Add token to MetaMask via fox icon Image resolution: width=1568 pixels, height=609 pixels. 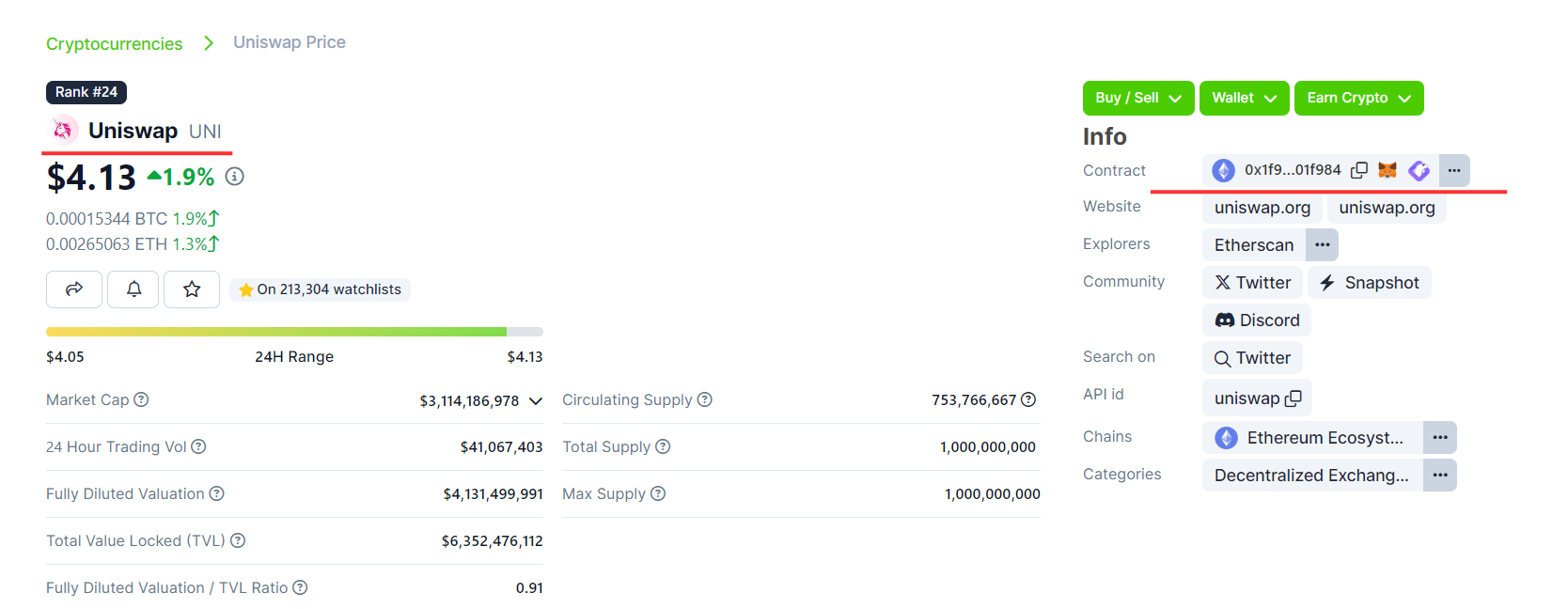point(1388,170)
